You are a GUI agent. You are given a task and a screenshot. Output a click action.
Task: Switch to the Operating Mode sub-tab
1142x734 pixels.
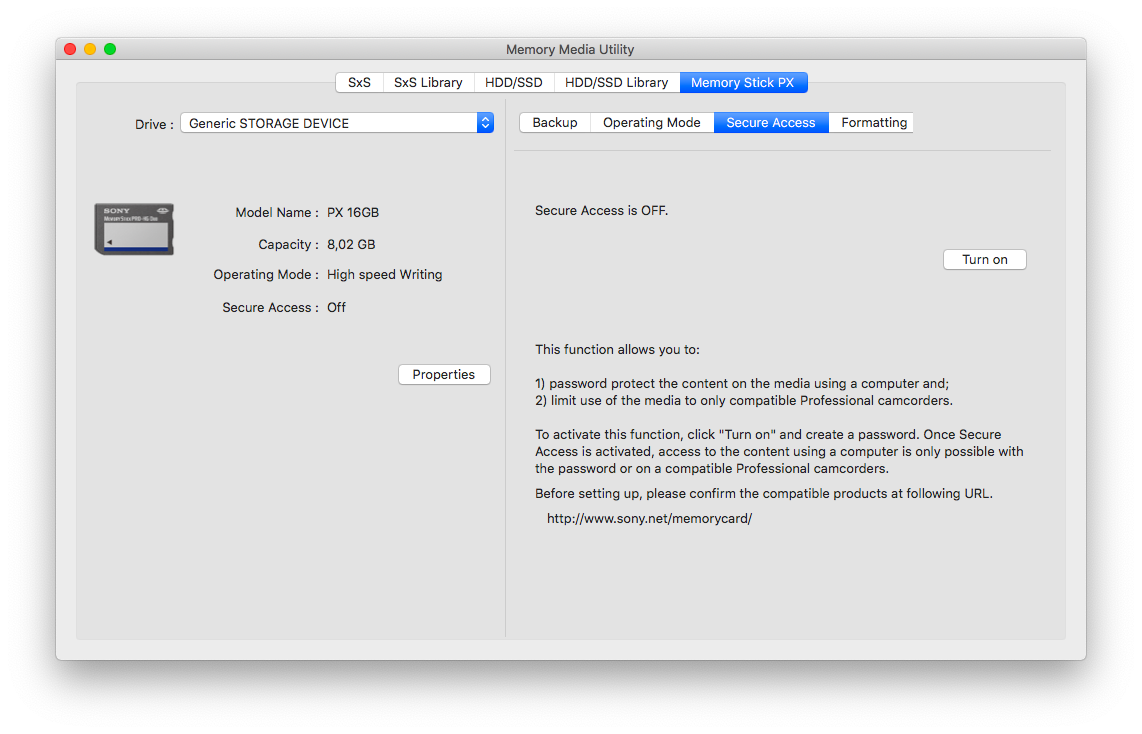point(652,122)
